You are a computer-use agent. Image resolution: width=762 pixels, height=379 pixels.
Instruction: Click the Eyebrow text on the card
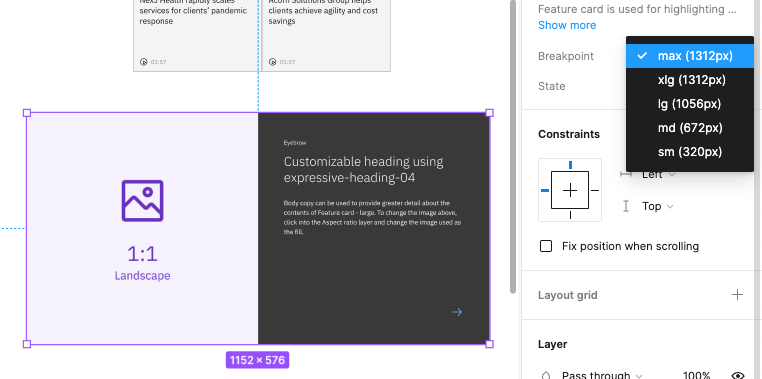295,143
